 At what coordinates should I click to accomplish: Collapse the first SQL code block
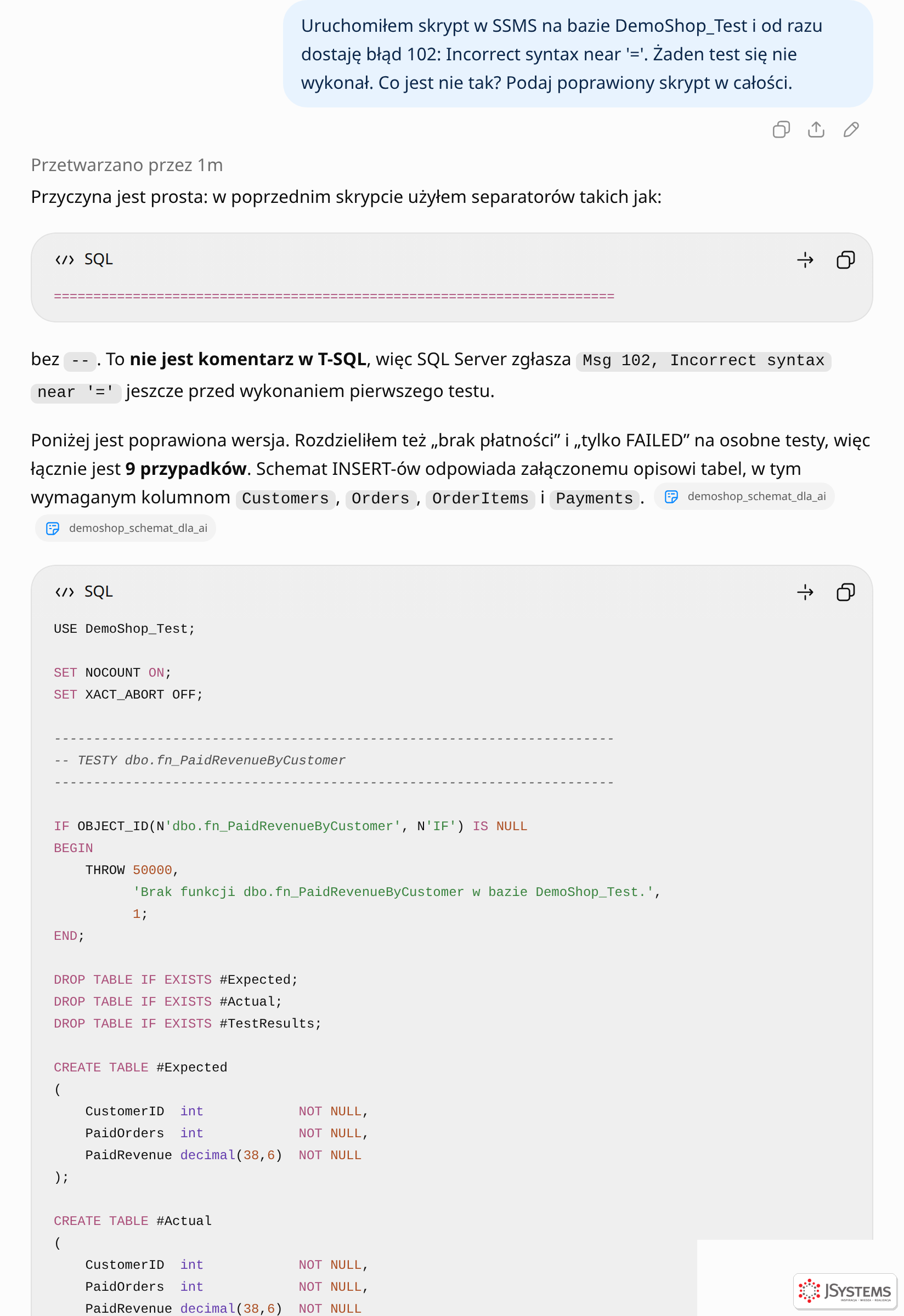point(805,260)
